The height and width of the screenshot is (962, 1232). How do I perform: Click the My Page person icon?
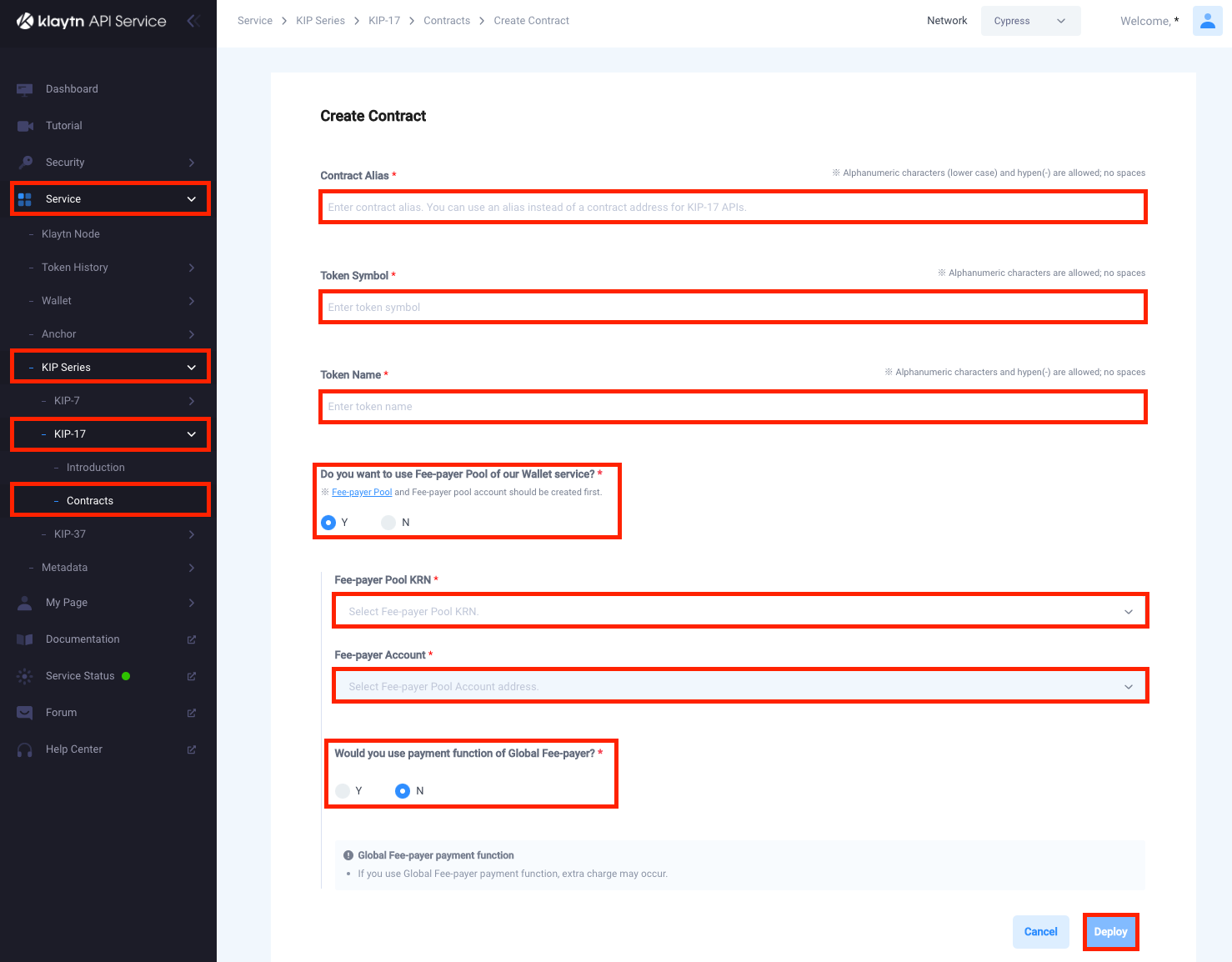click(x=25, y=603)
